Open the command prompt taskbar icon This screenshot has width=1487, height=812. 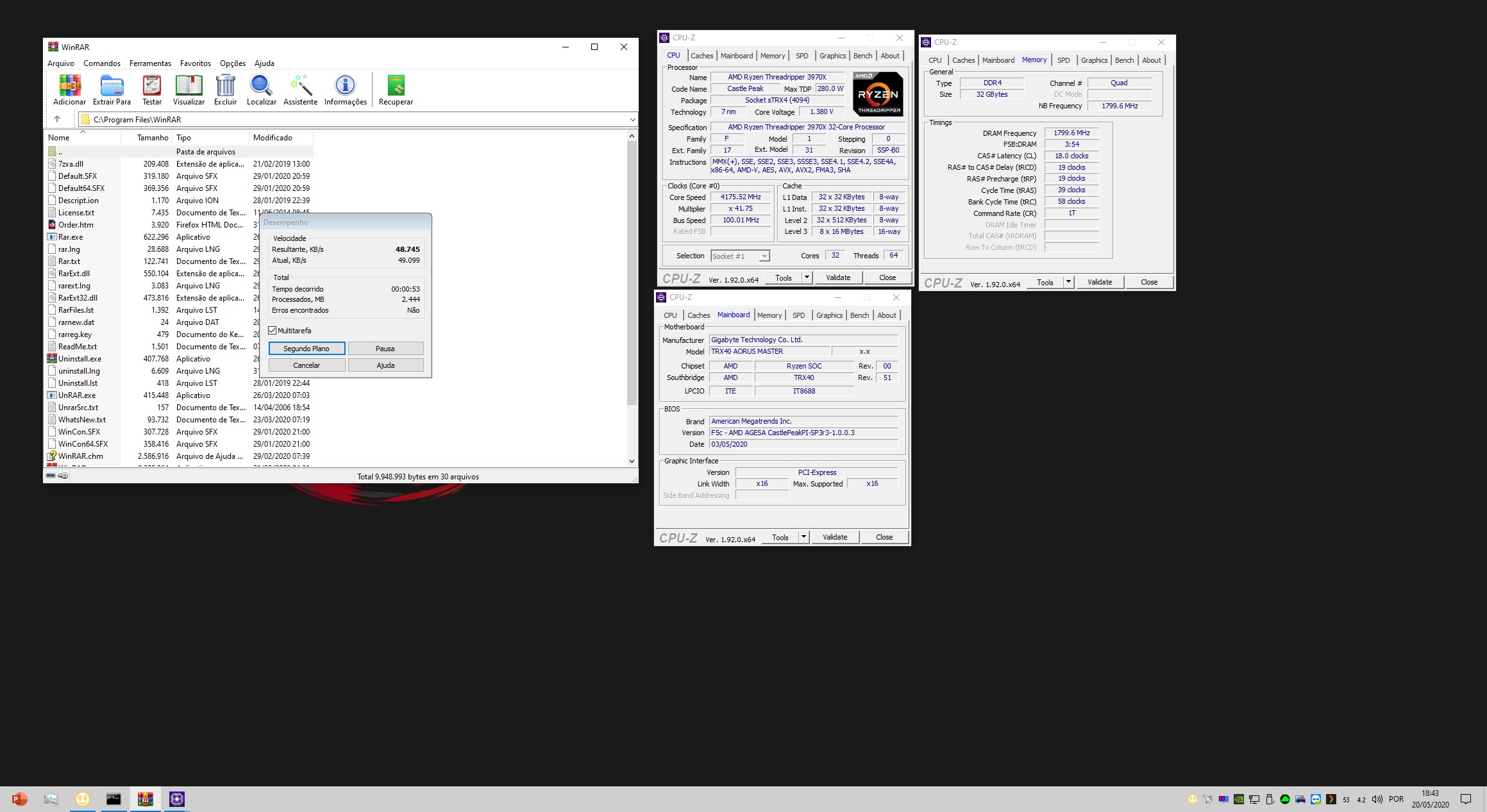pyautogui.click(x=113, y=799)
